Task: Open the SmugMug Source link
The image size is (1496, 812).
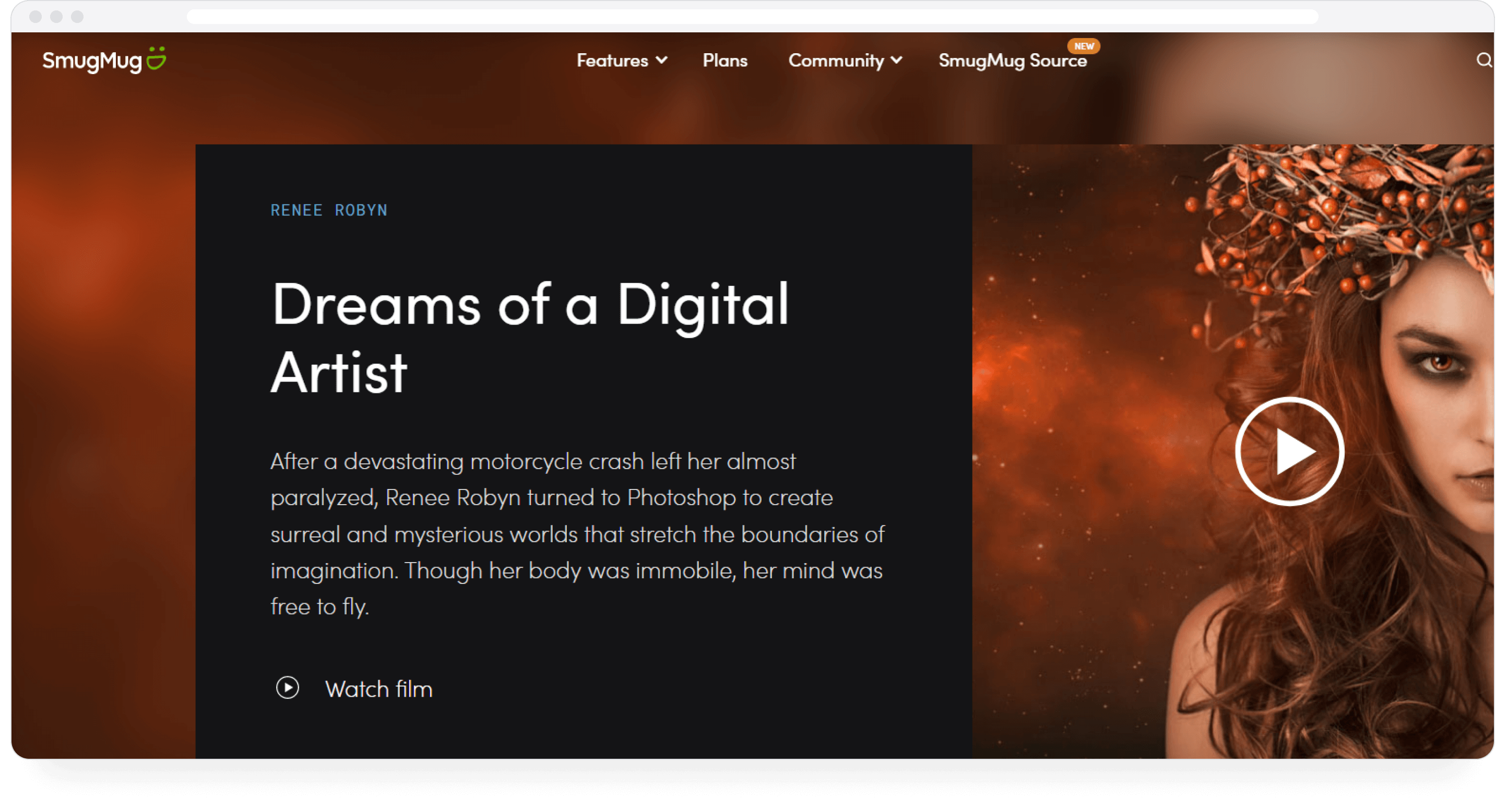Action: tap(1012, 61)
